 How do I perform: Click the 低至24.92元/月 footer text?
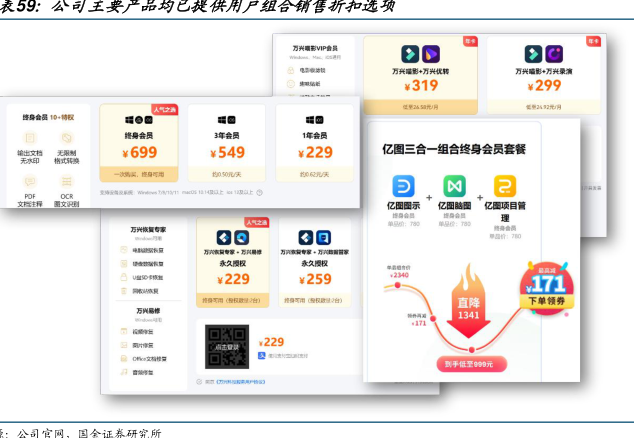[x=544, y=107]
